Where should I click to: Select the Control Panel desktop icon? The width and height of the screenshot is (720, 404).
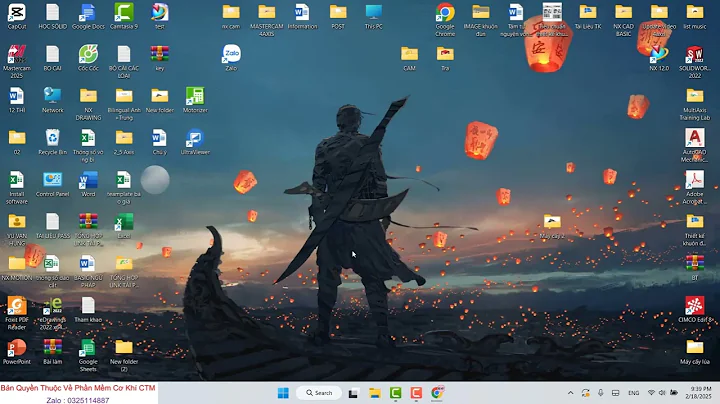tap(52, 184)
